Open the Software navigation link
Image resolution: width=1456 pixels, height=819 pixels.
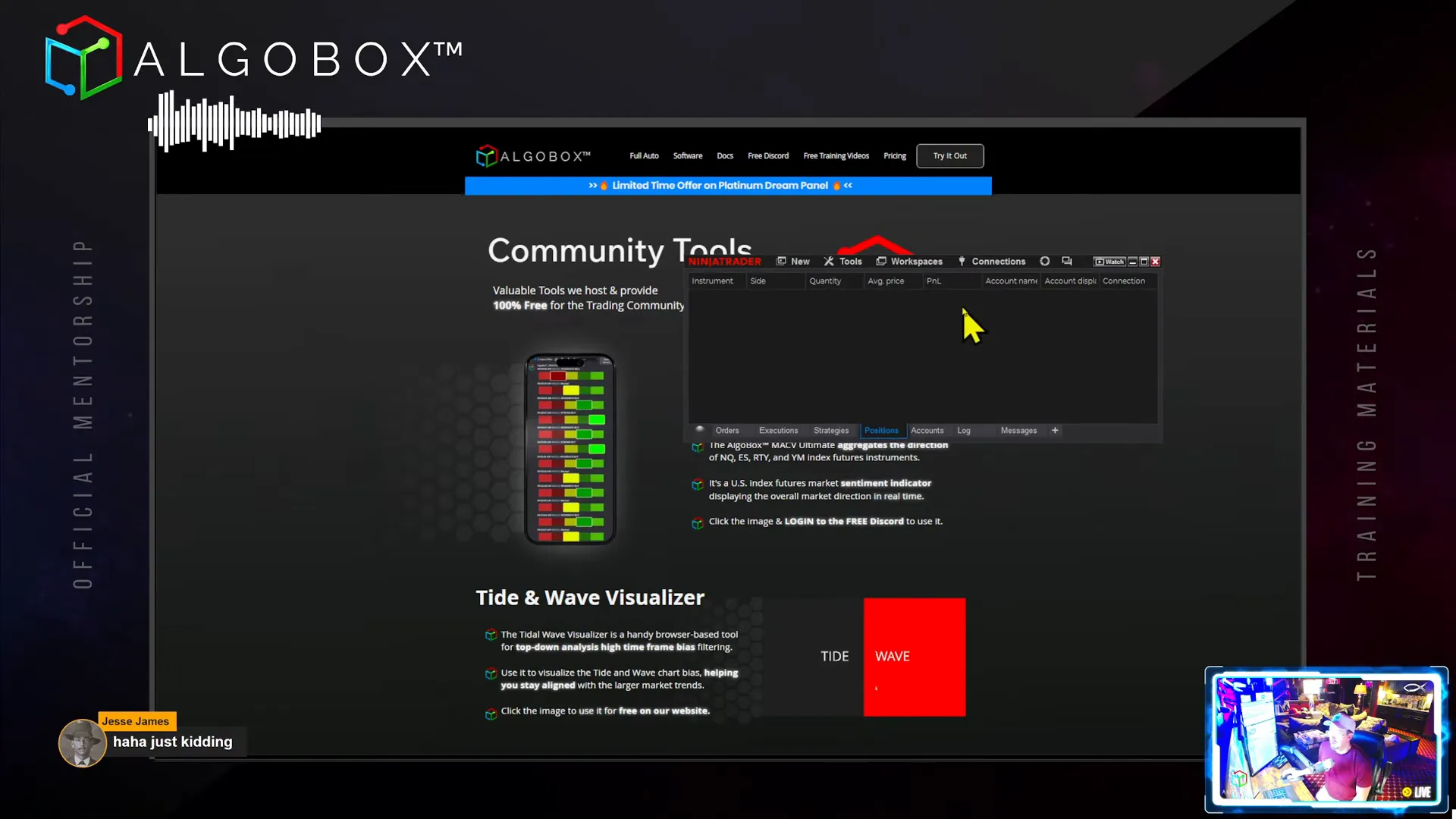687,155
